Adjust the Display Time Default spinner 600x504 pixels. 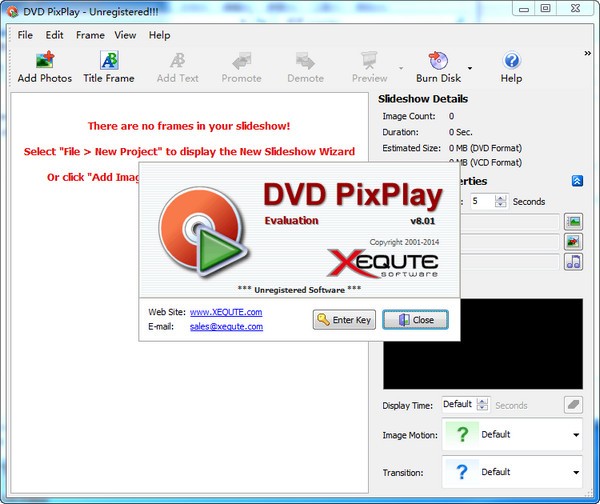483,404
